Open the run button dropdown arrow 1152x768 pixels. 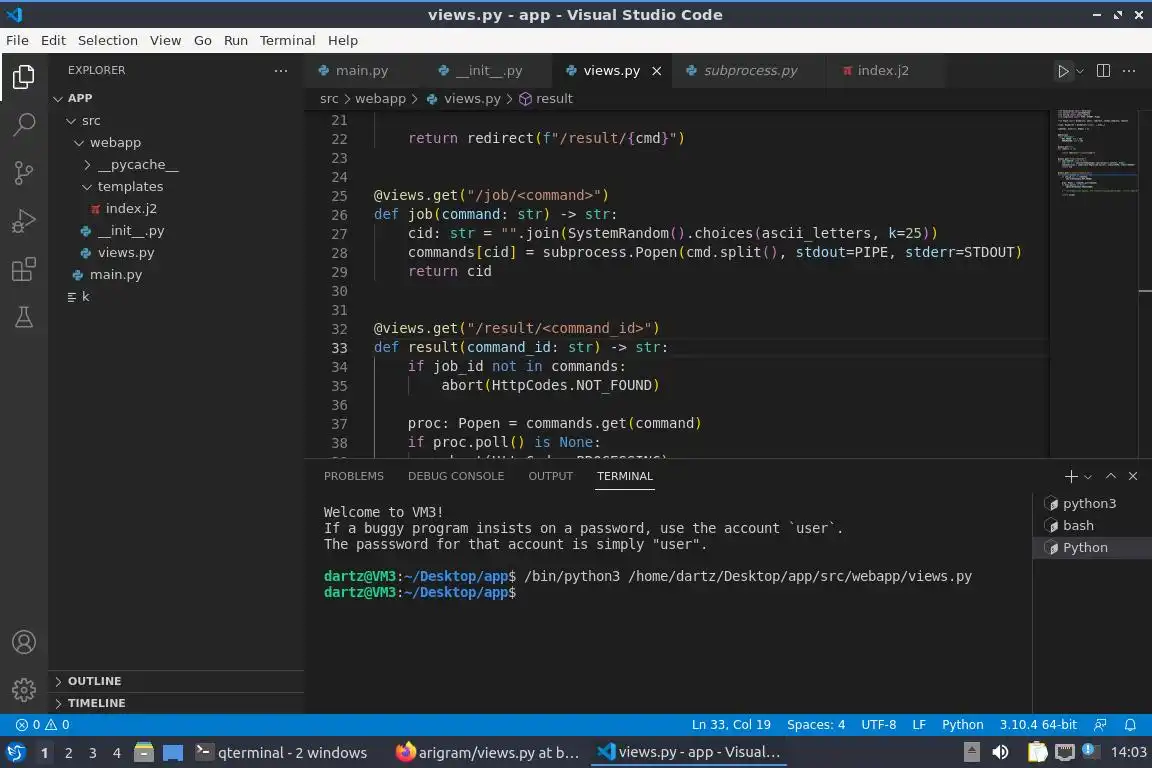[x=1080, y=71]
